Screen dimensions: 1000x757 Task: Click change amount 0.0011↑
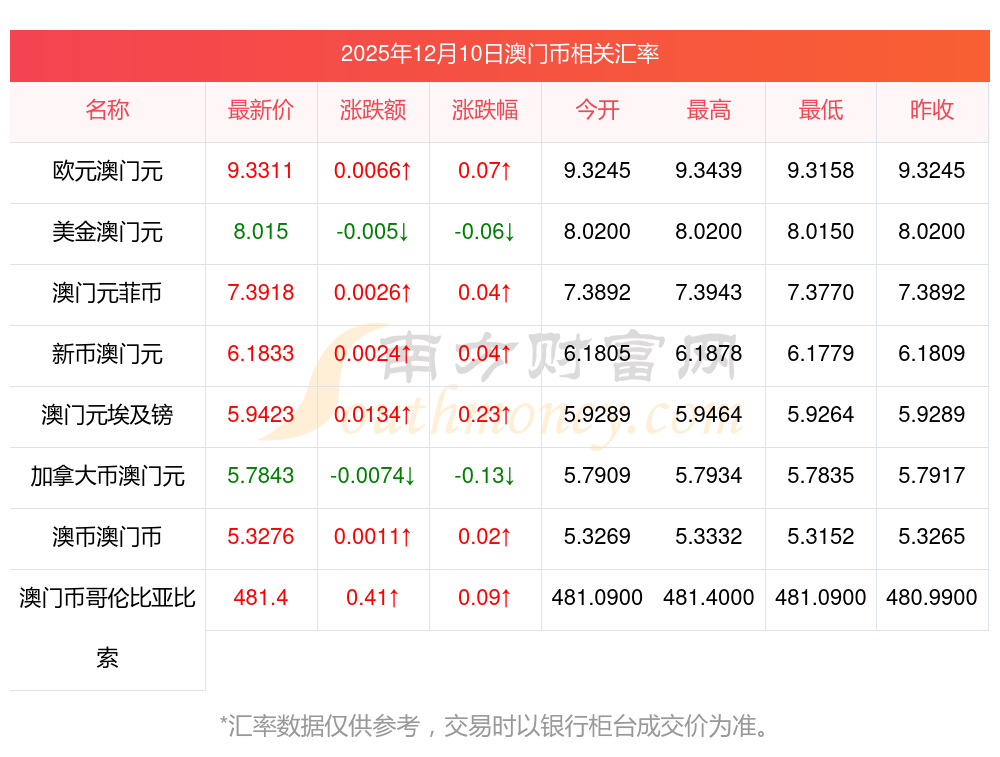click(373, 536)
